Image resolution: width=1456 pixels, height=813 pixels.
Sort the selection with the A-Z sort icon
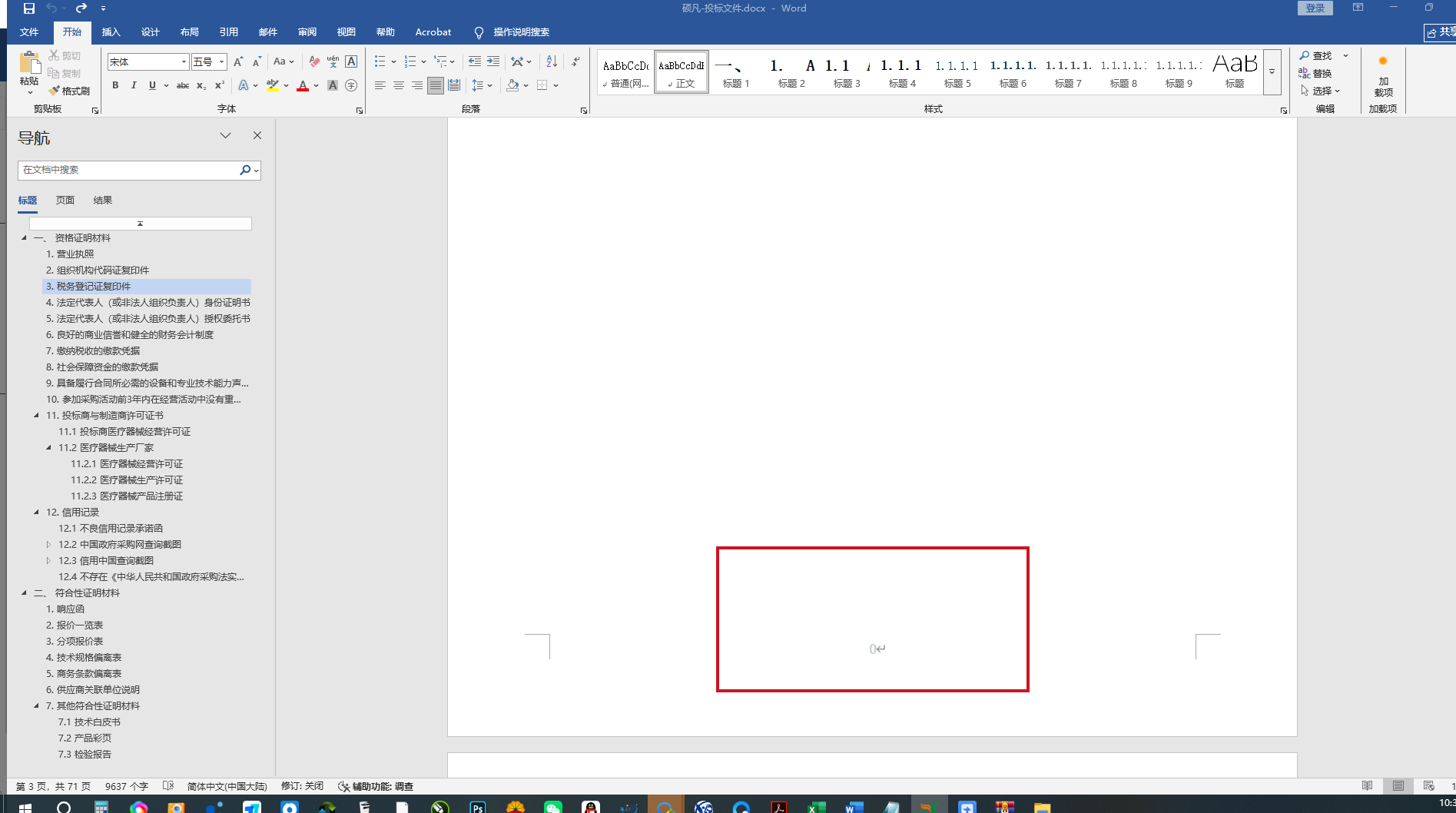(x=552, y=61)
